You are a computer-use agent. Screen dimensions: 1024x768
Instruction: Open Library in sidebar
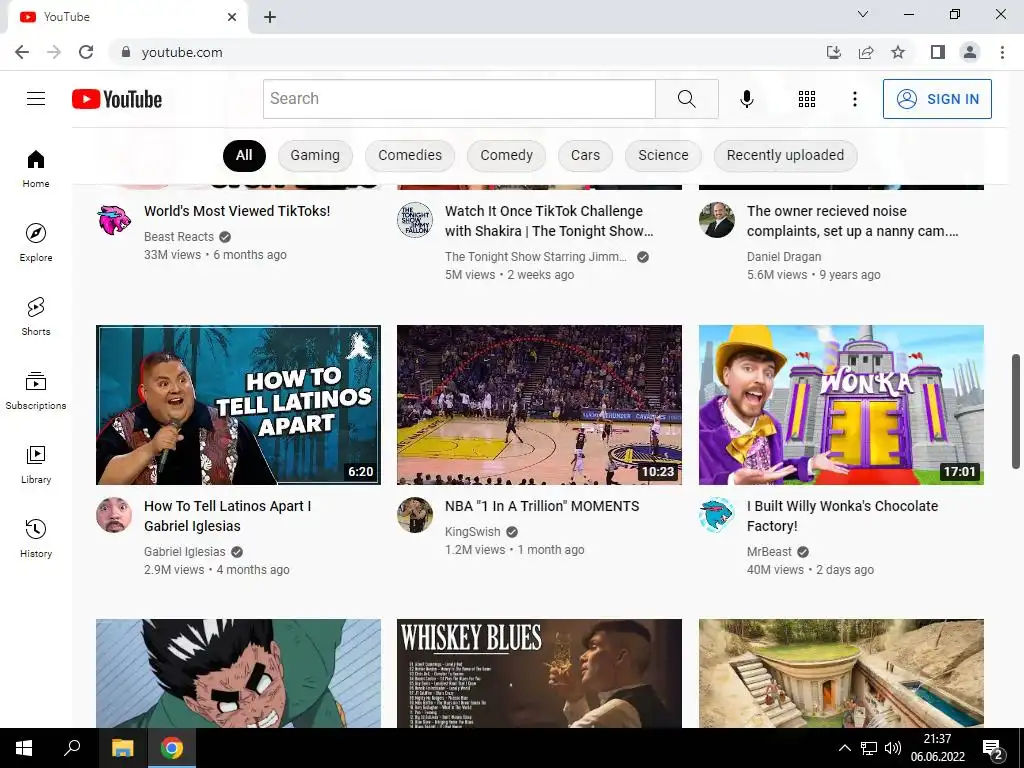point(36,464)
